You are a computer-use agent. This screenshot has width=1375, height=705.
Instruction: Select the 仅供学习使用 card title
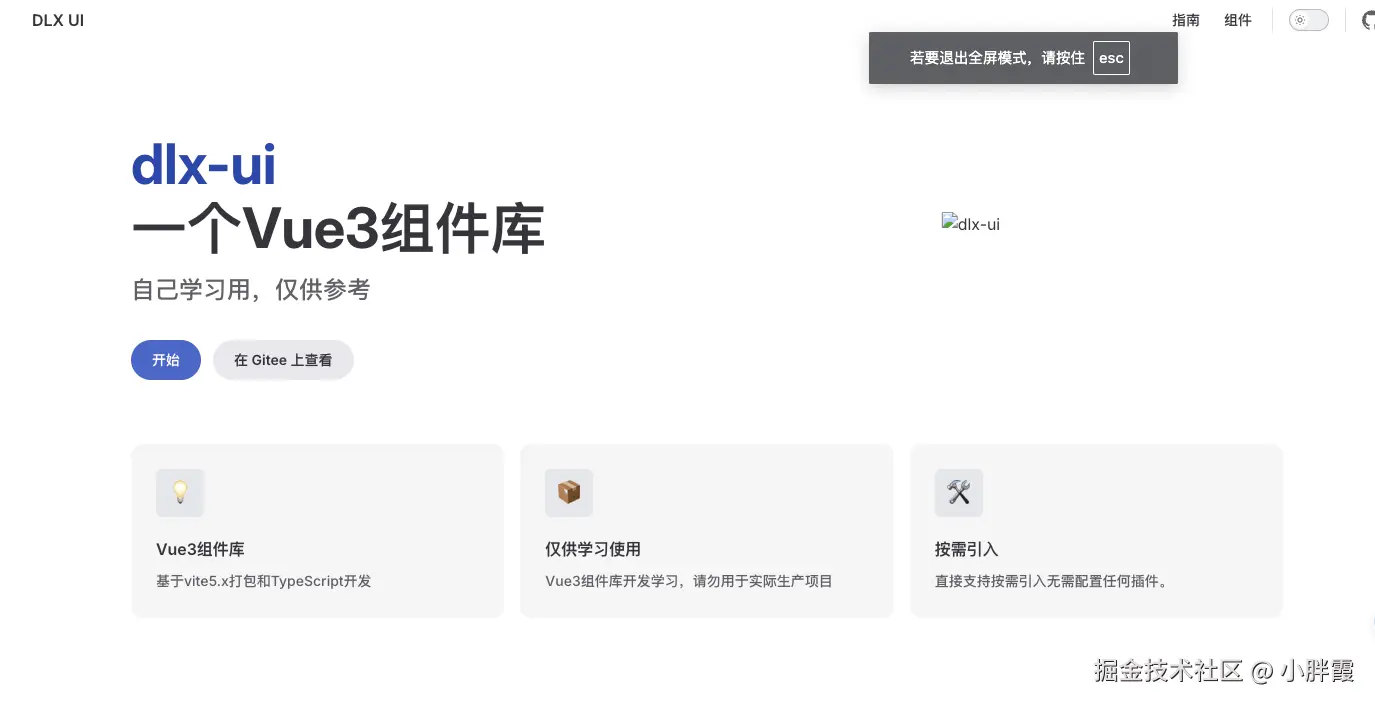[593, 549]
